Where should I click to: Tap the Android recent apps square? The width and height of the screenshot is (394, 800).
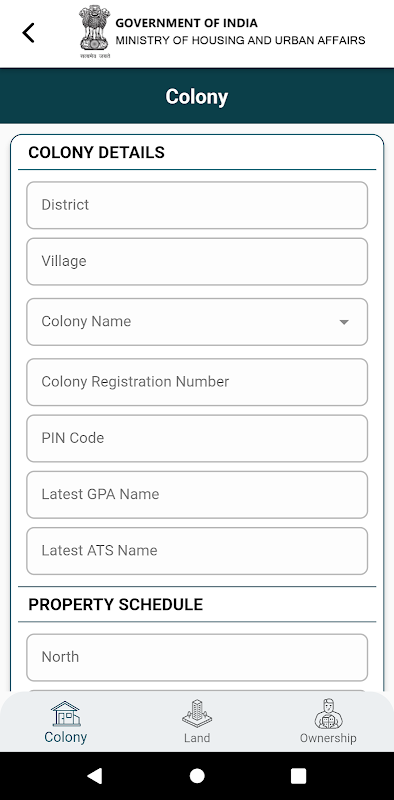pos(299,776)
